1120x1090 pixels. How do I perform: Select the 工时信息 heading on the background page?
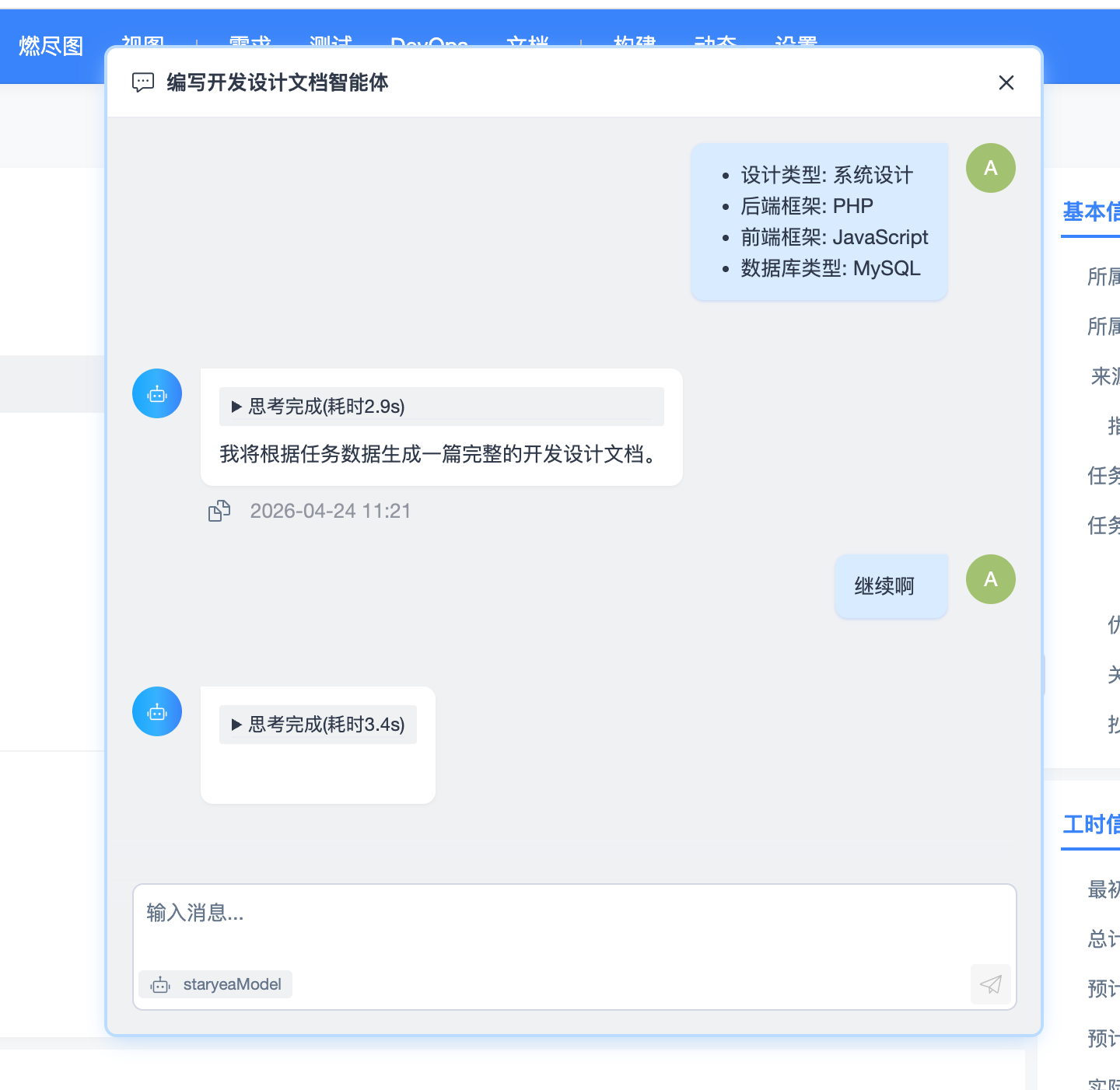(1091, 824)
